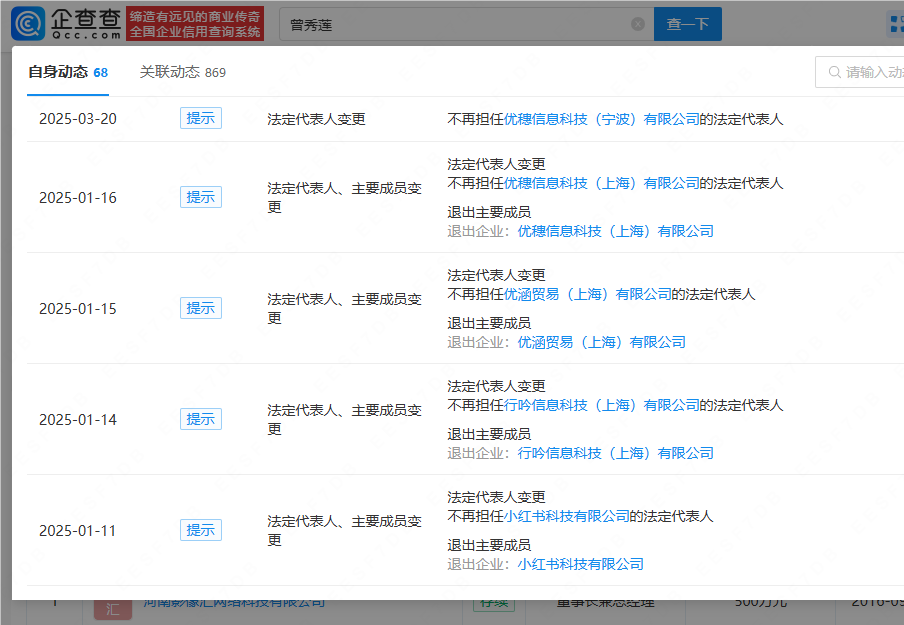Image resolution: width=904 pixels, height=625 pixels.
Task: Click the 提示 tag for 2025-01-16
Action: [201, 197]
